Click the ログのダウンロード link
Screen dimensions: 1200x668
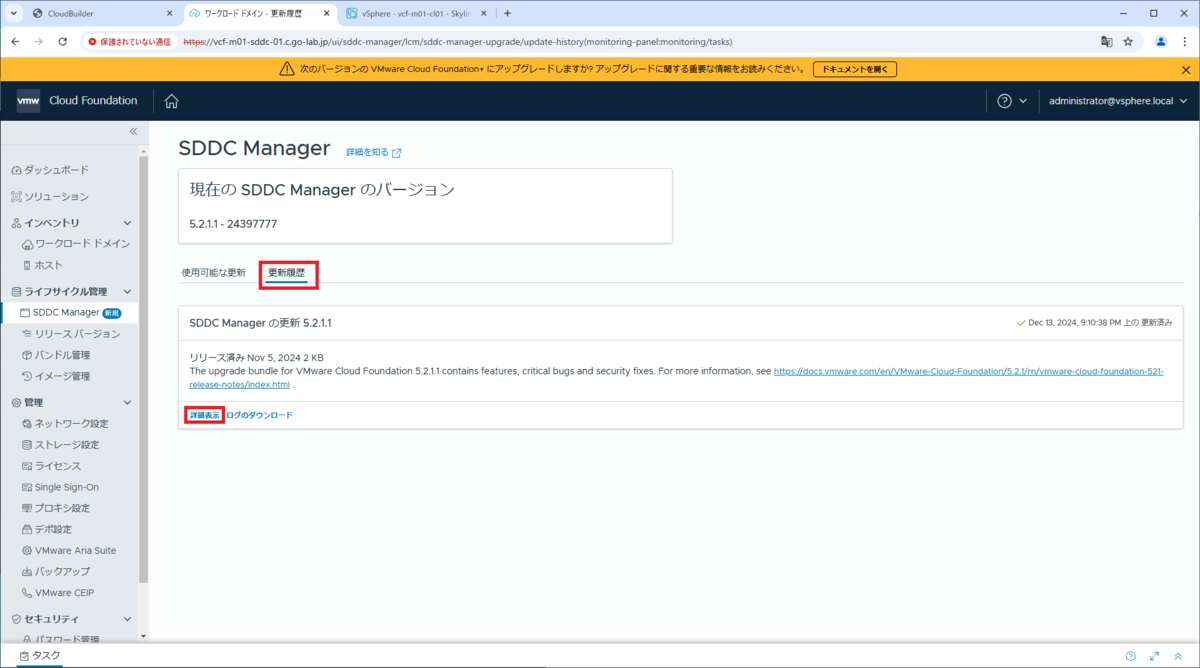[259, 415]
